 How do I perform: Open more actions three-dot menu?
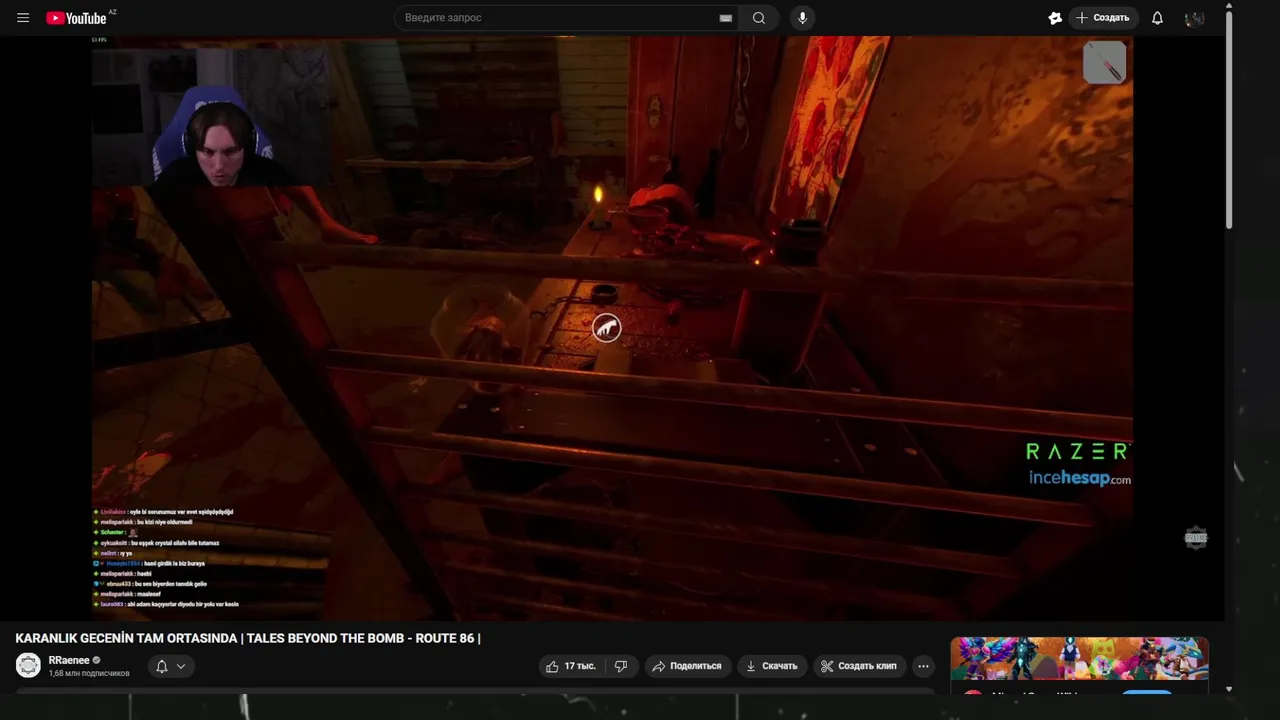(923, 666)
